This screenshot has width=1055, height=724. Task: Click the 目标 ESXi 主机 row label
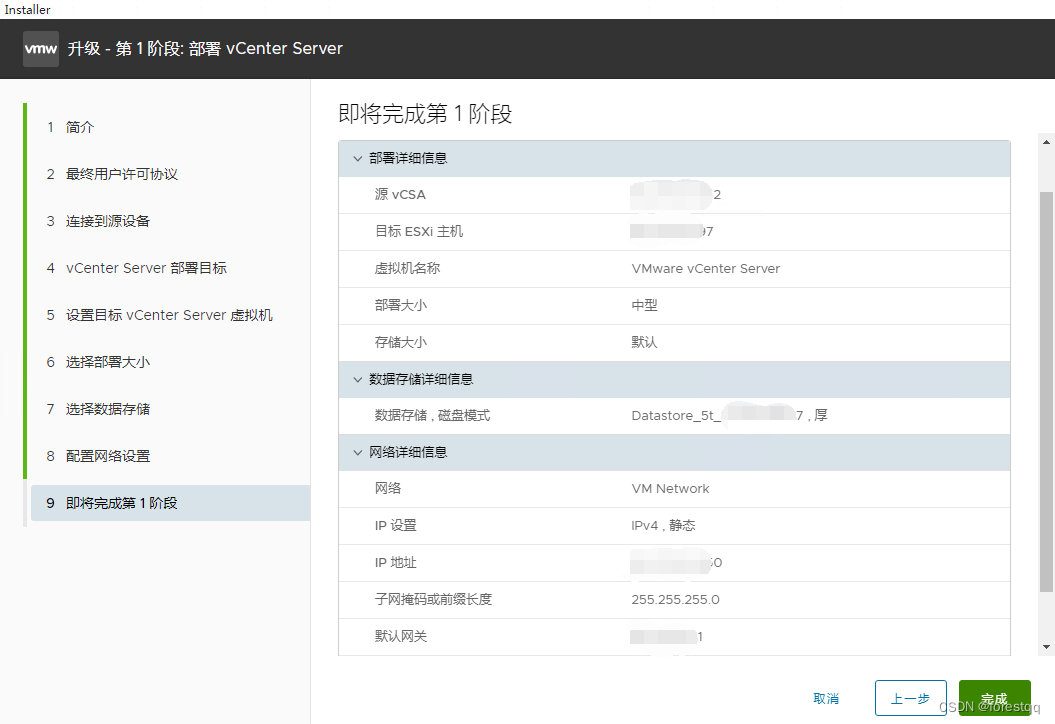click(419, 231)
